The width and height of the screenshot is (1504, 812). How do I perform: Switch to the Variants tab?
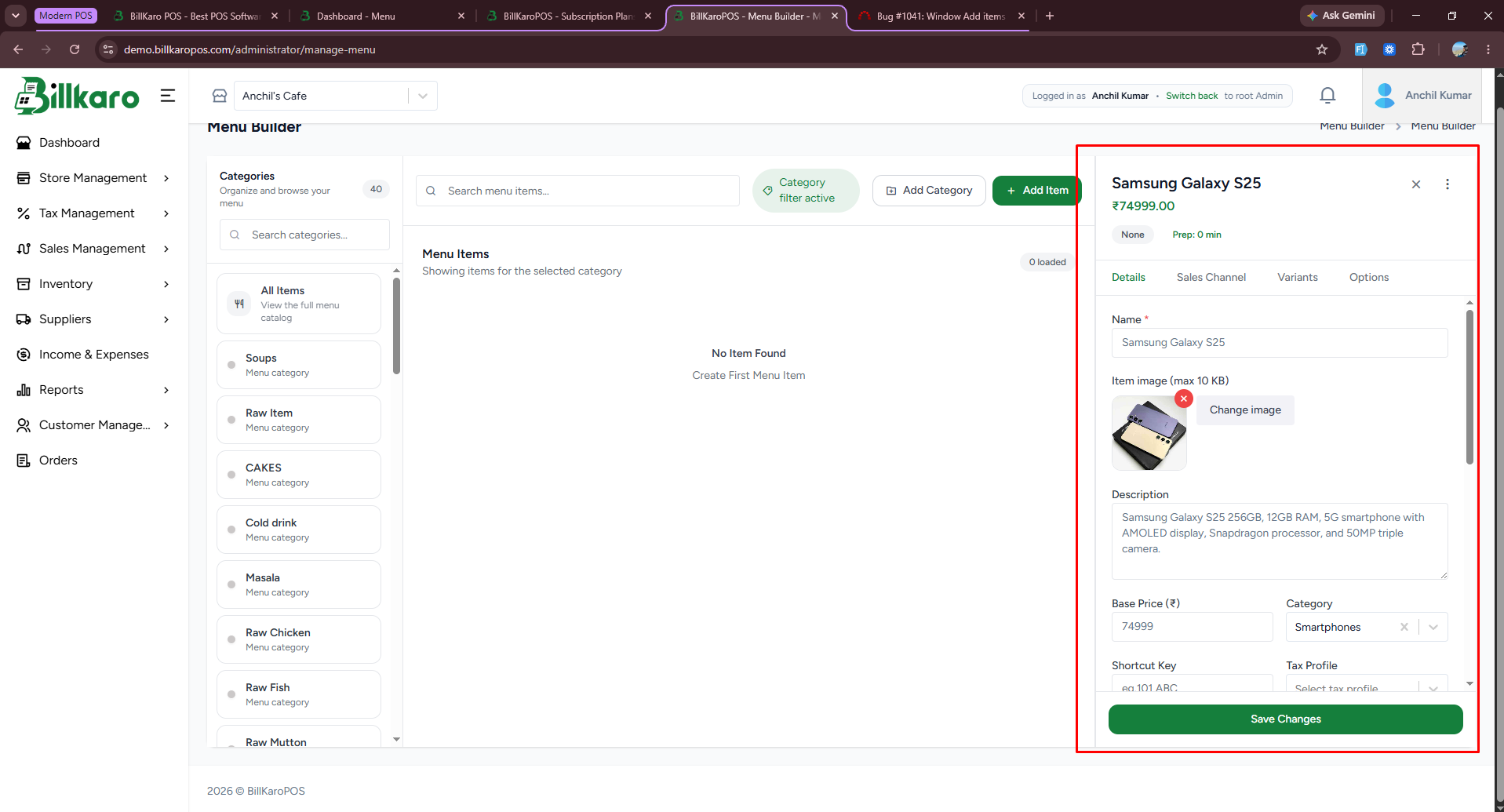tap(1298, 278)
